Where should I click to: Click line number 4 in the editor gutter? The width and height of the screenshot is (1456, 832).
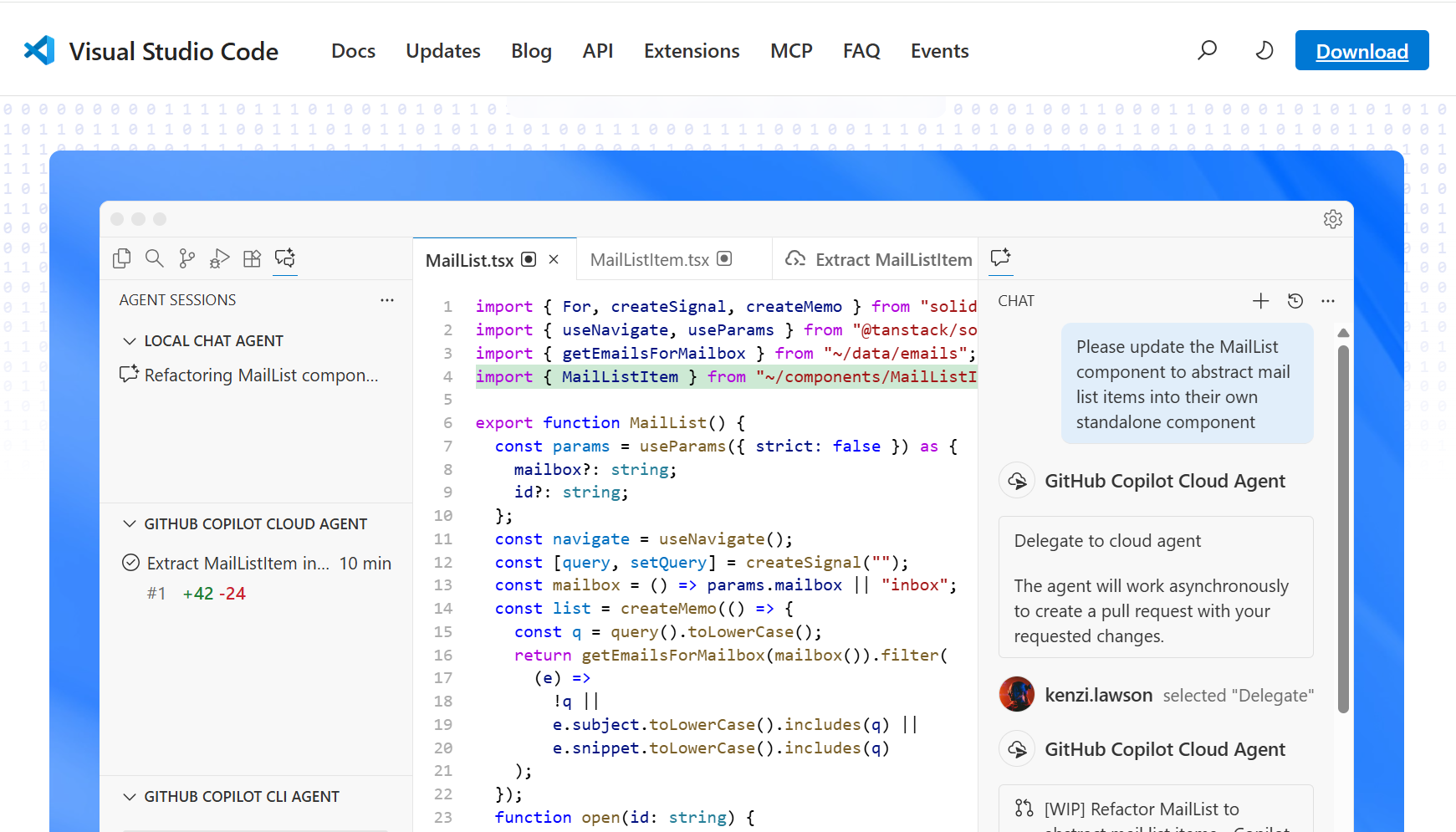[x=447, y=376]
